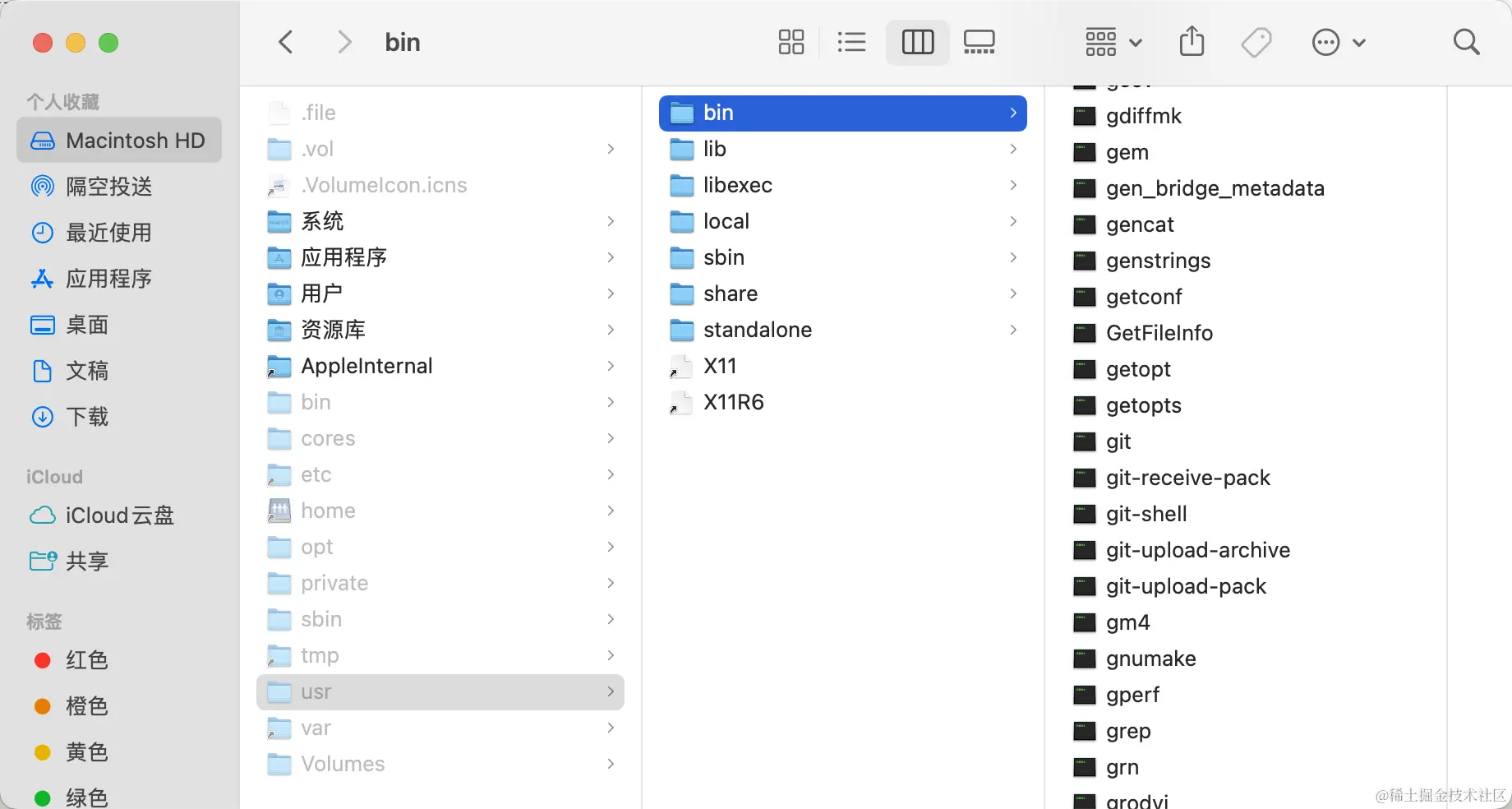Select the Volumes folder
1512x809 pixels.
[440, 764]
